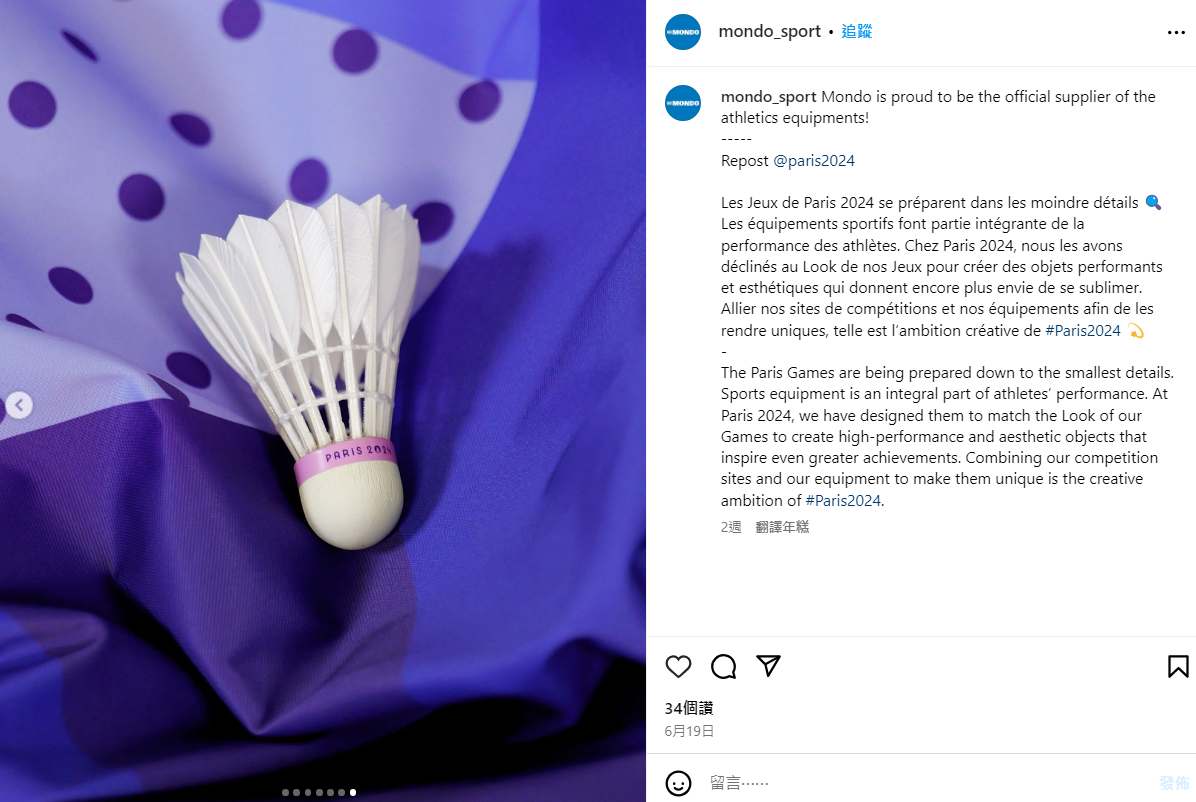
Task: Open #Paris2024 hashtag in English paragraph
Action: pyautogui.click(x=843, y=501)
